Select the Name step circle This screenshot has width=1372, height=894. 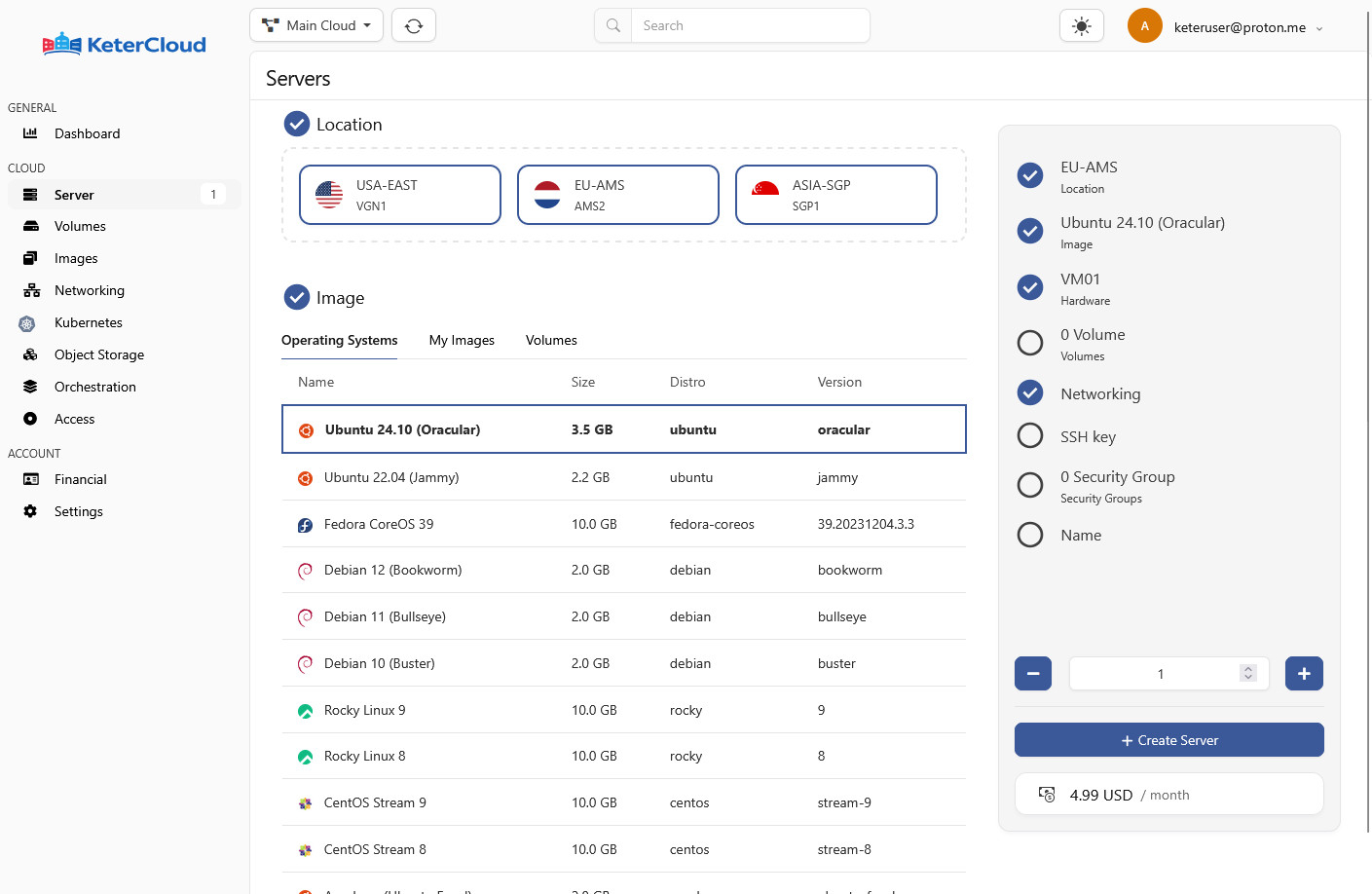coord(1029,535)
